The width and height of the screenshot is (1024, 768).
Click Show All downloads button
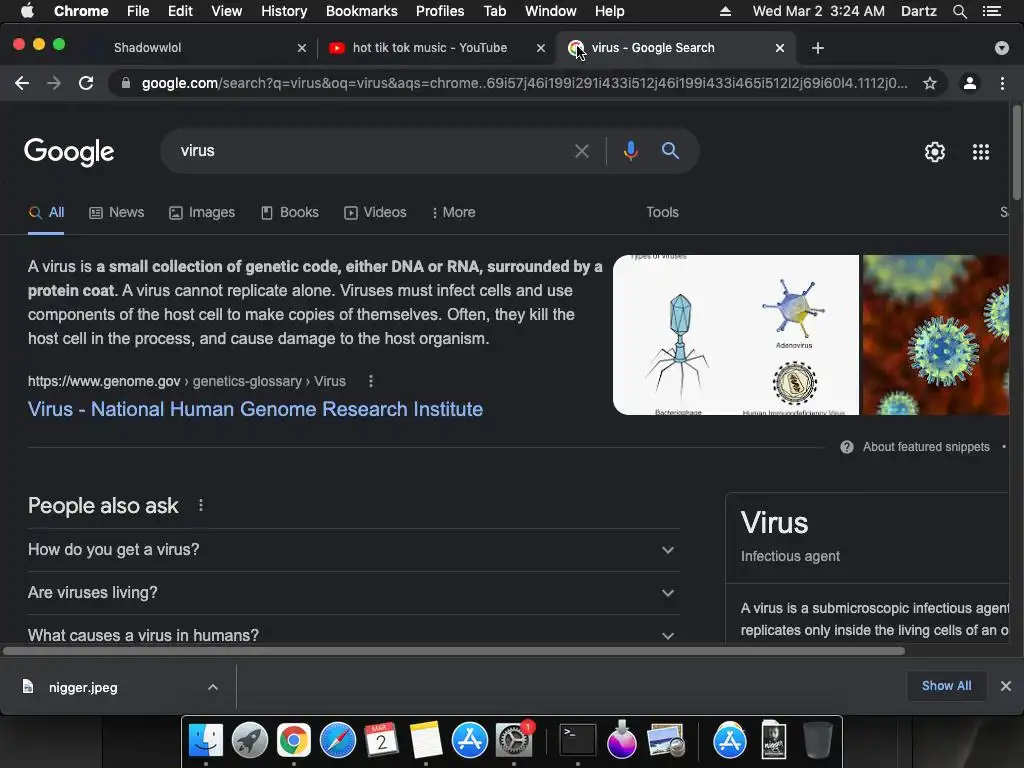point(946,686)
